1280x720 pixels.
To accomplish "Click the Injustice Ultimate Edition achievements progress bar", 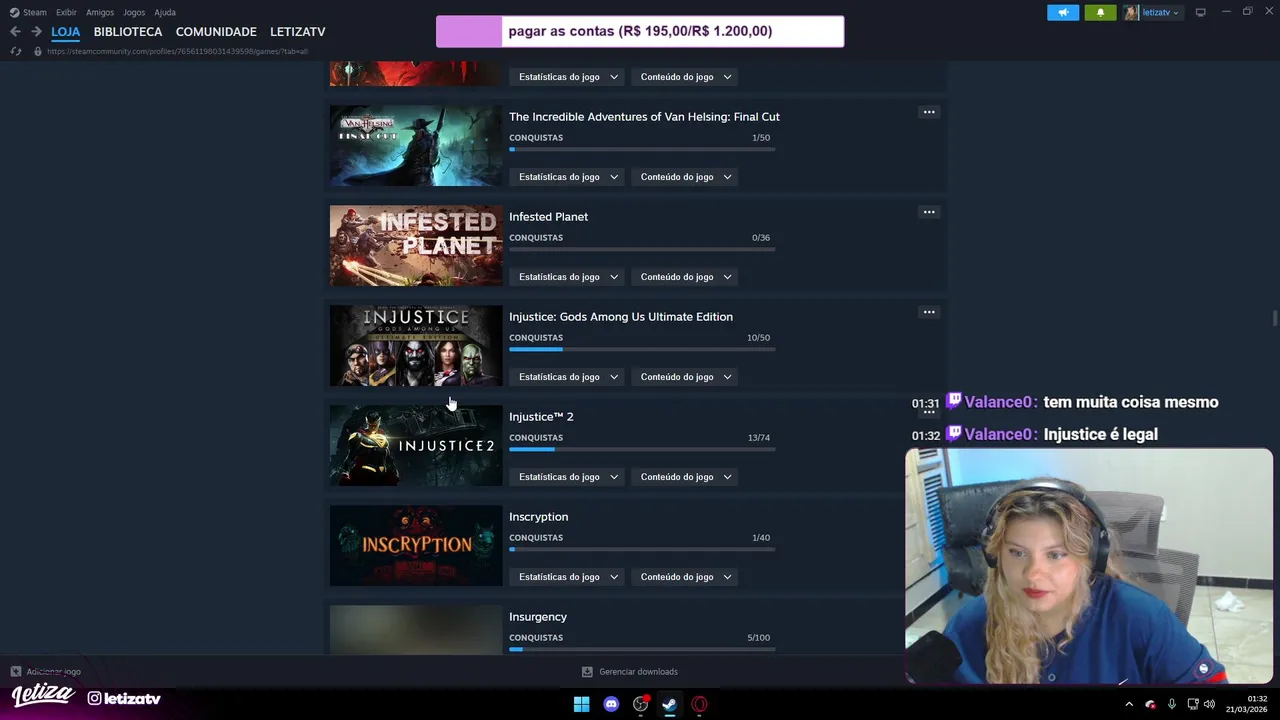I will (642, 349).
